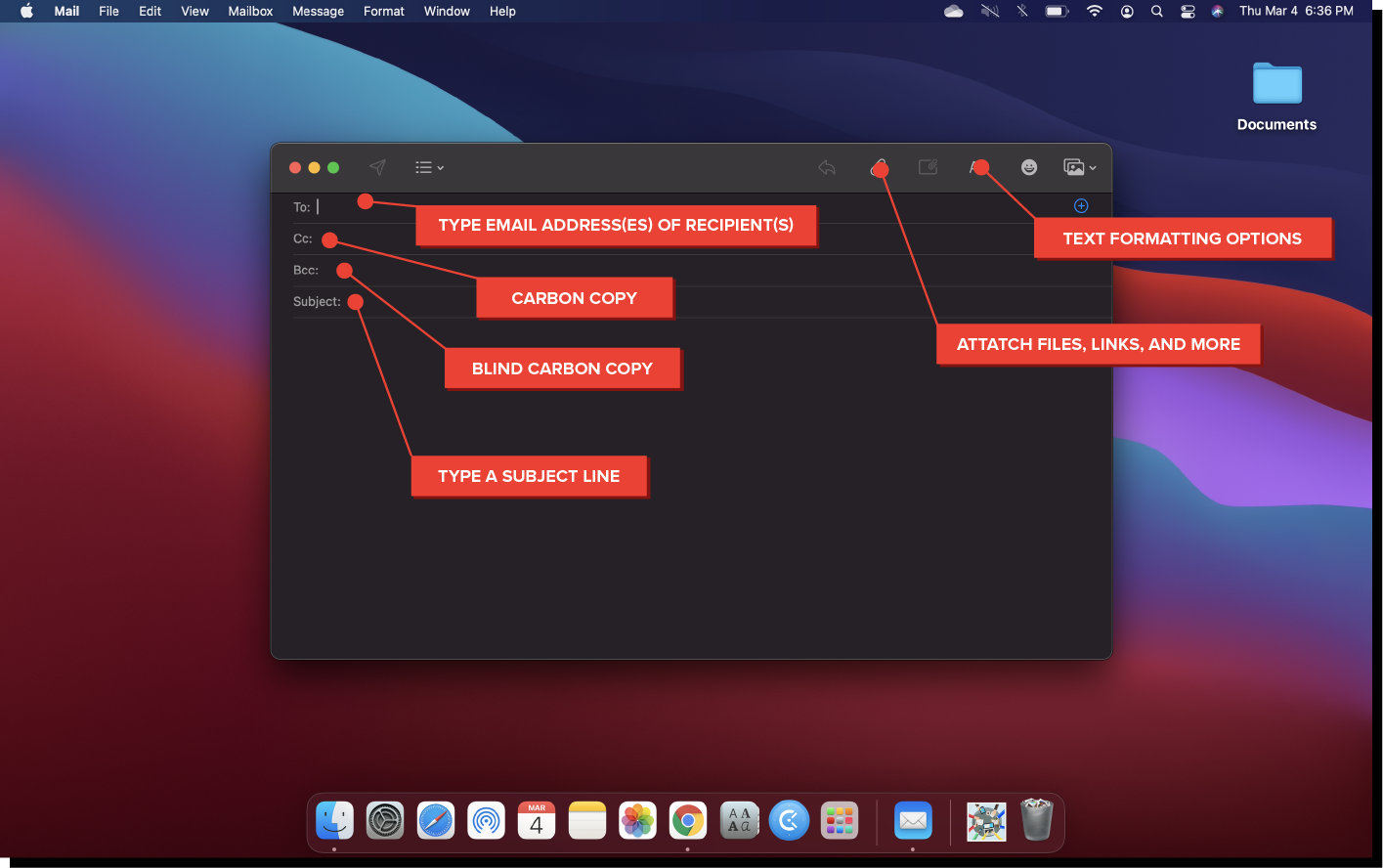Click the user account status icon
Screen dimensions: 1383x868
coord(1127,11)
